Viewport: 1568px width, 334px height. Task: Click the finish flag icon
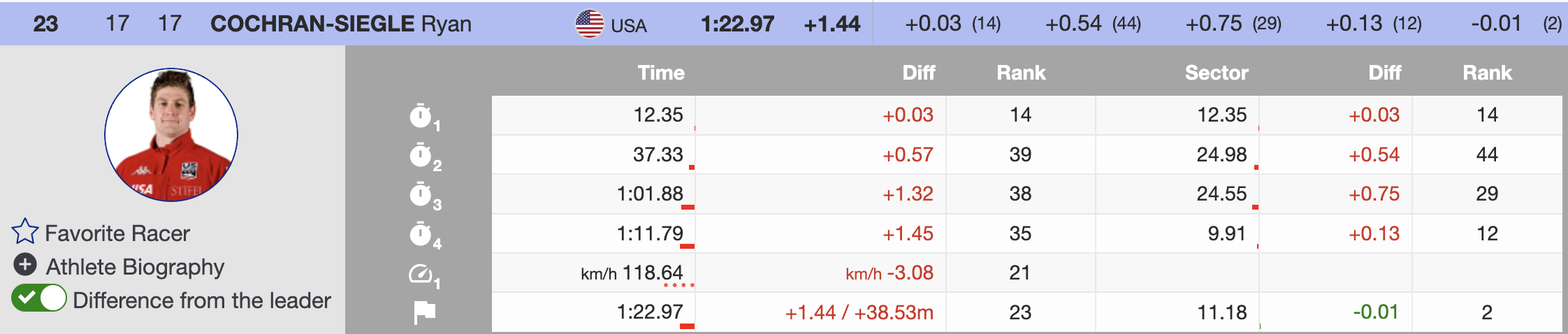[424, 312]
